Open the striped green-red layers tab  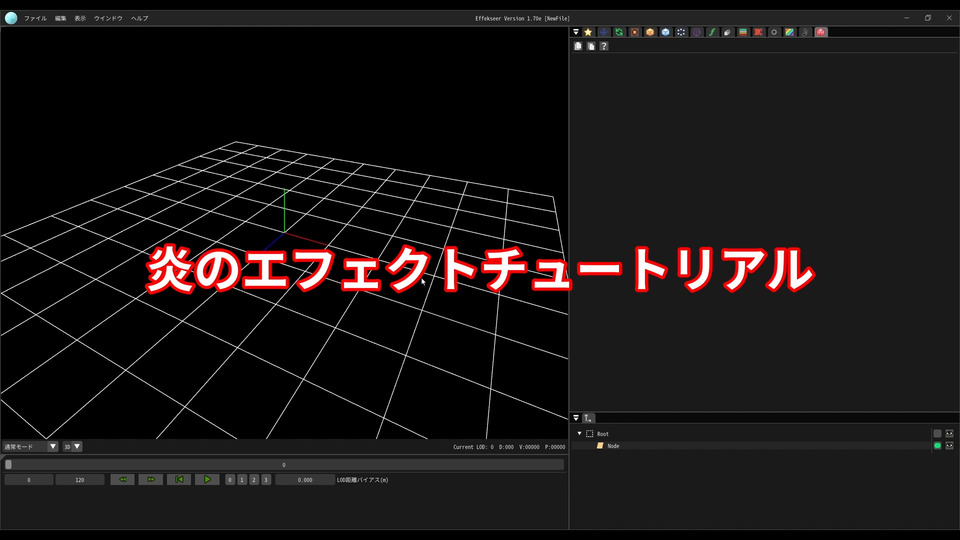click(x=743, y=32)
